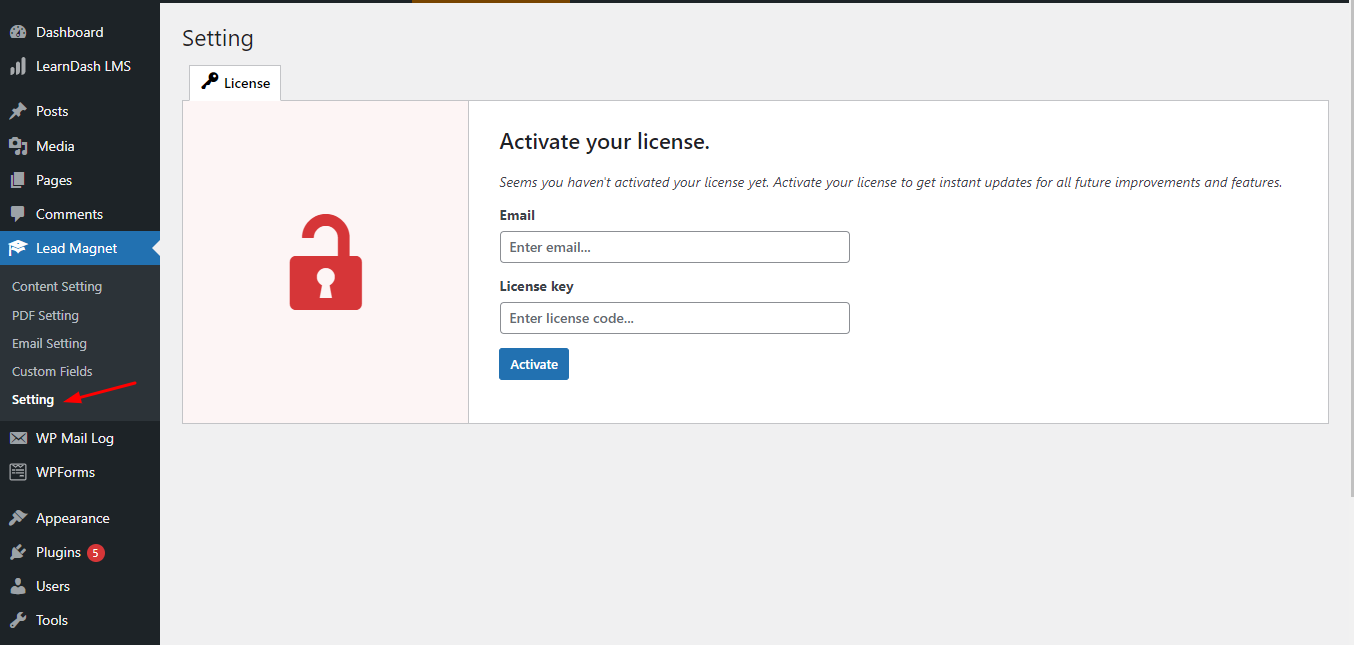1354x645 pixels.
Task: Click the Plugins plug icon
Action: (18, 553)
